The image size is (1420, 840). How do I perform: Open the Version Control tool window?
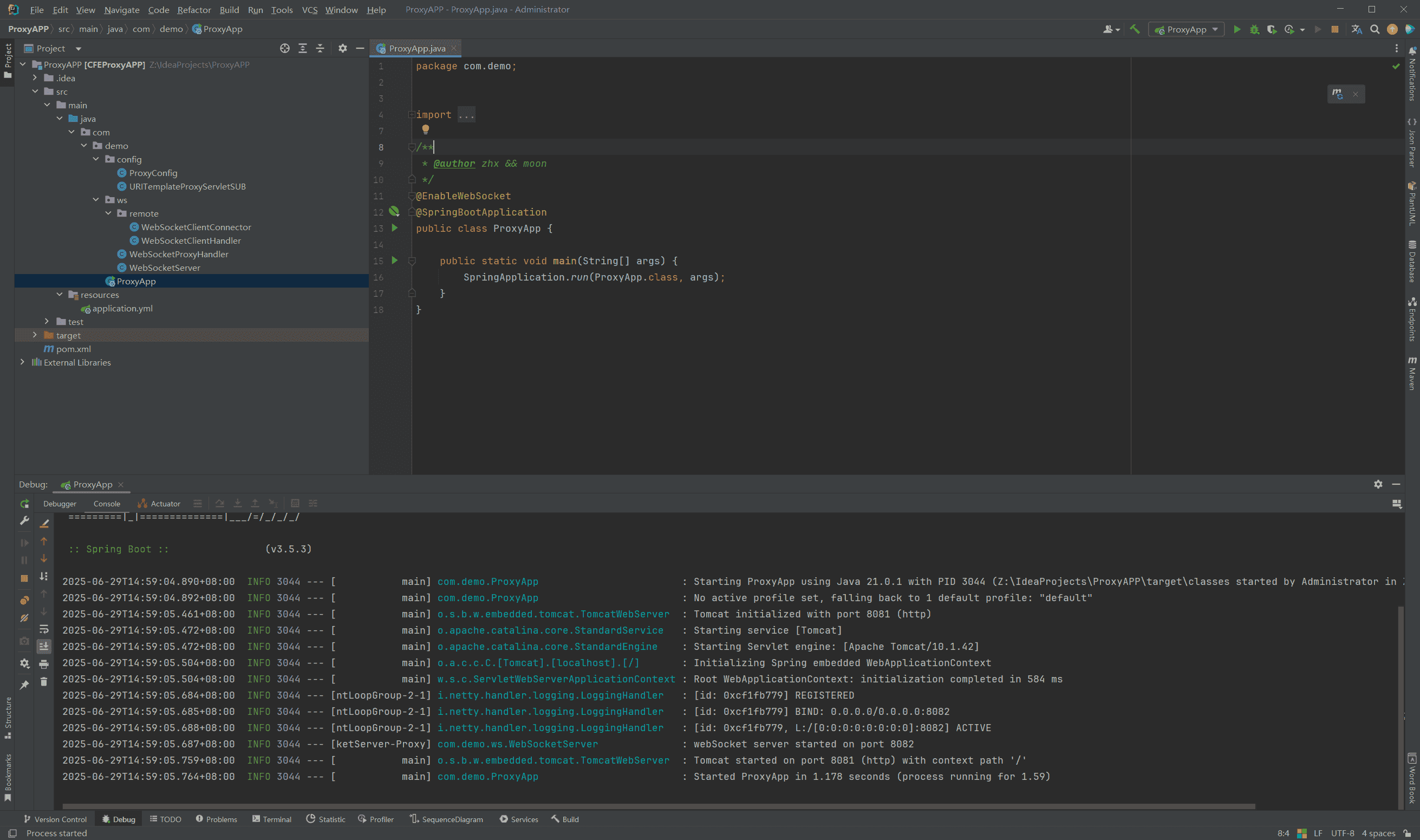pos(55,819)
